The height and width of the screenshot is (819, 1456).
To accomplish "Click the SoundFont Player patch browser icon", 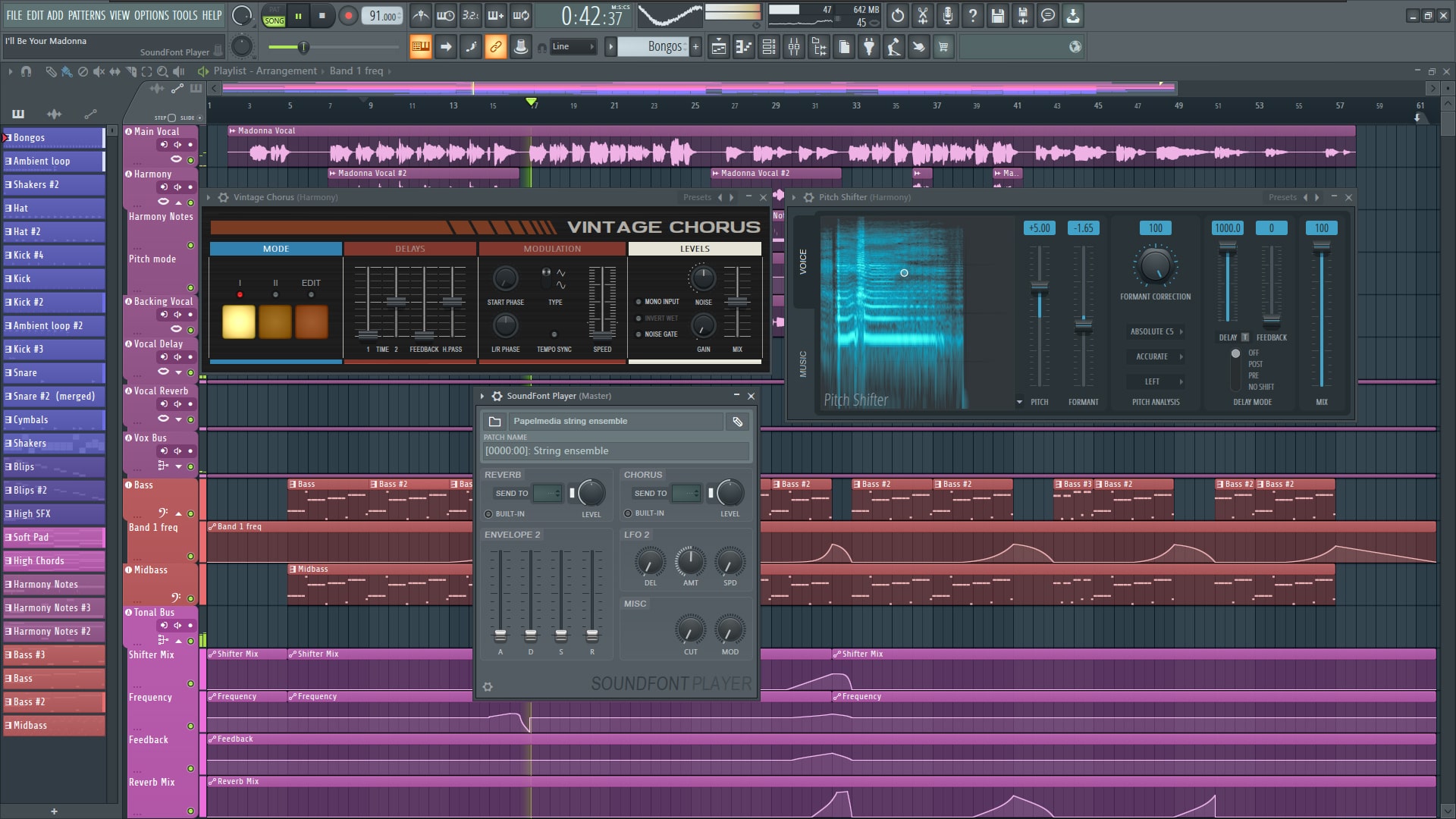I will click(494, 419).
